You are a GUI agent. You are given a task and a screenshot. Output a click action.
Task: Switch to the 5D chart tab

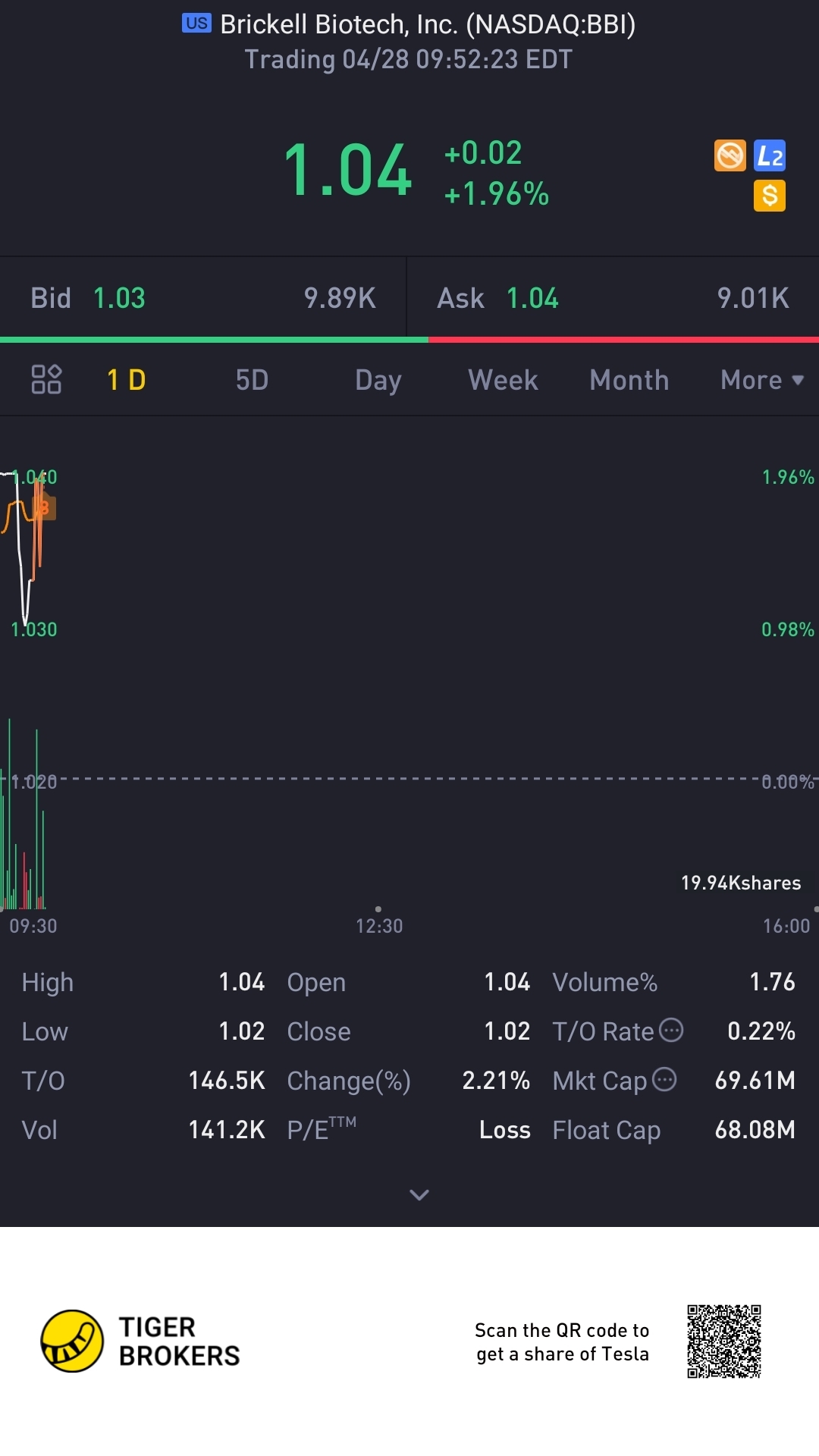coord(252,380)
